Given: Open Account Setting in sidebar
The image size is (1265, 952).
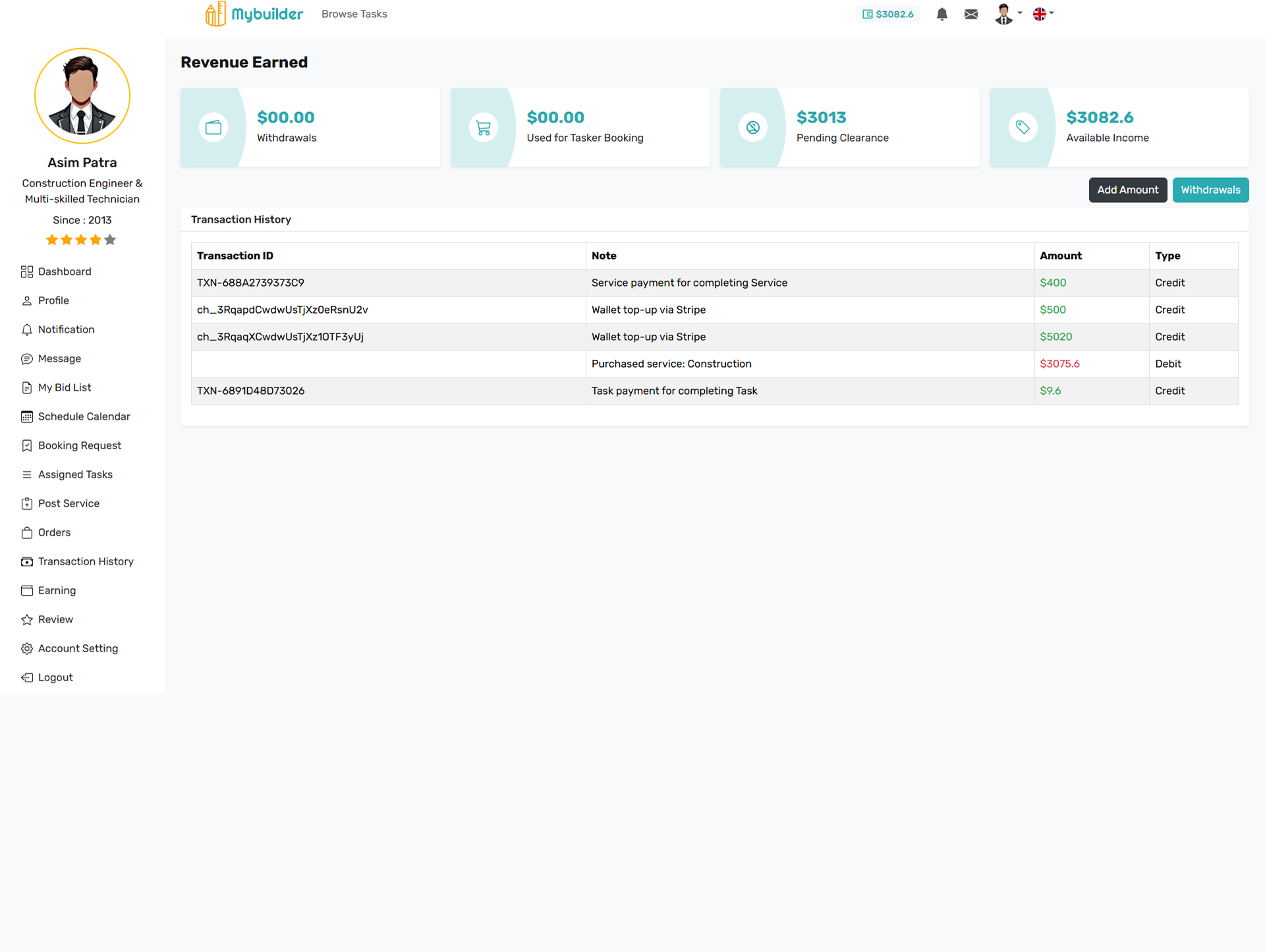Looking at the screenshot, I should [78, 648].
